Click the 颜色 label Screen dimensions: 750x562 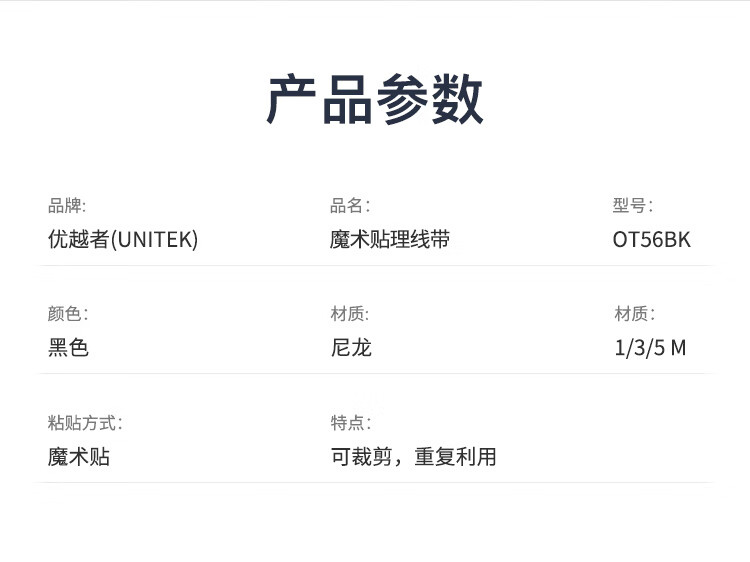(x=68, y=314)
